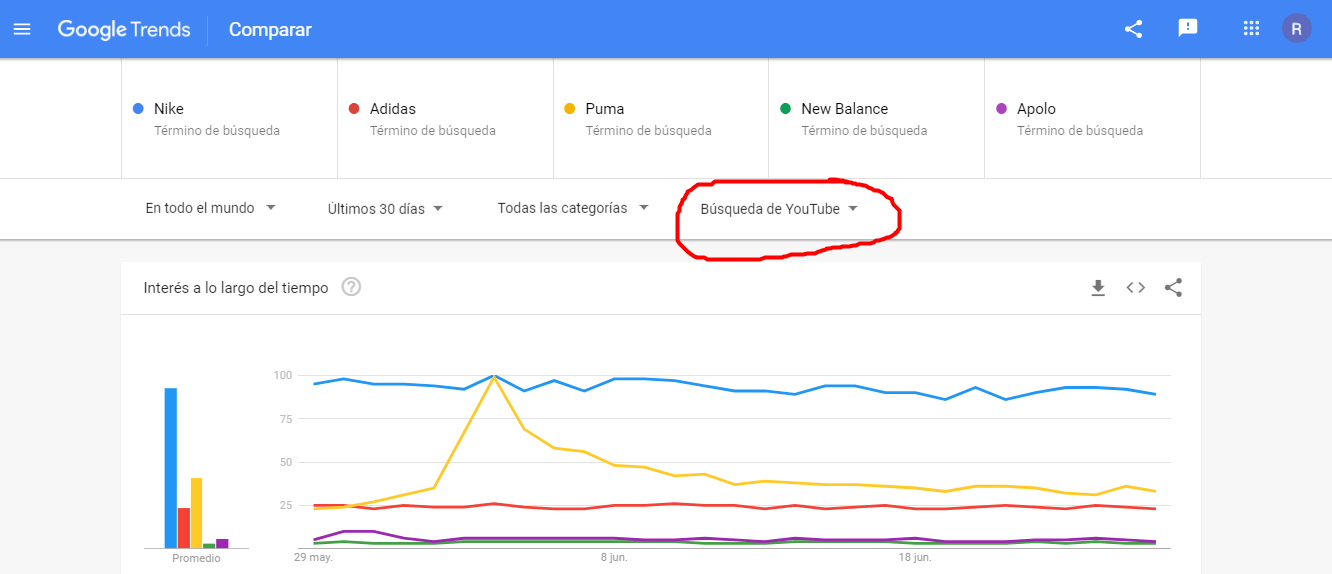Select the Adidas search term box
The height and width of the screenshot is (574, 1332).
445,118
